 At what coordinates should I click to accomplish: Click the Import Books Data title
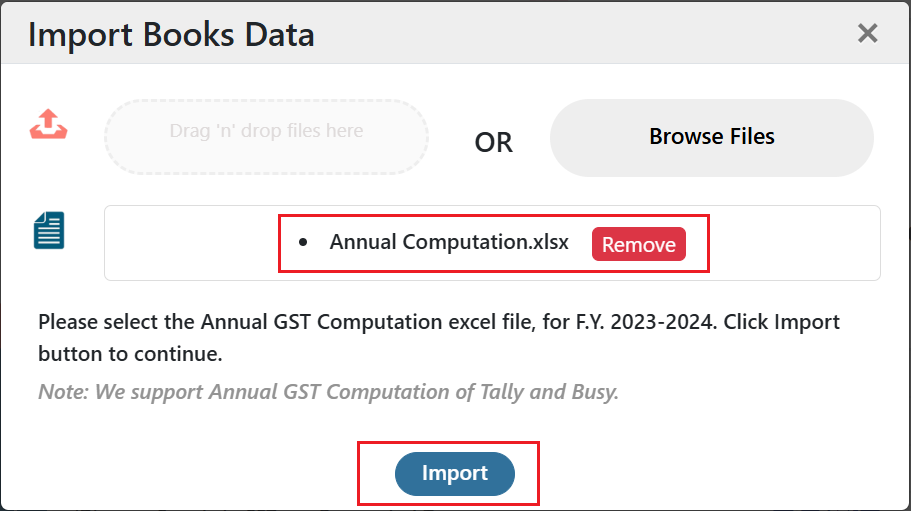[171, 35]
